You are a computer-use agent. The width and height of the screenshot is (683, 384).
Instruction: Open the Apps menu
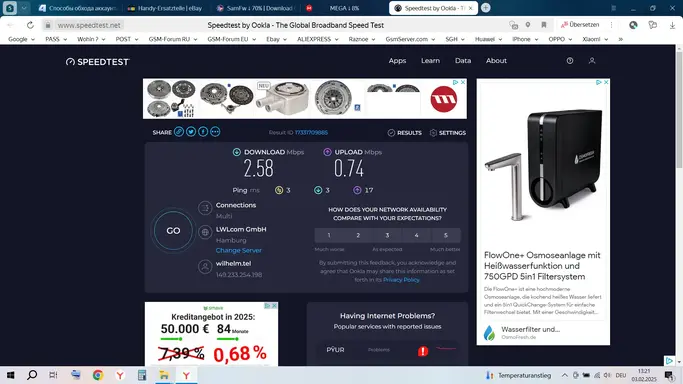[x=397, y=61]
